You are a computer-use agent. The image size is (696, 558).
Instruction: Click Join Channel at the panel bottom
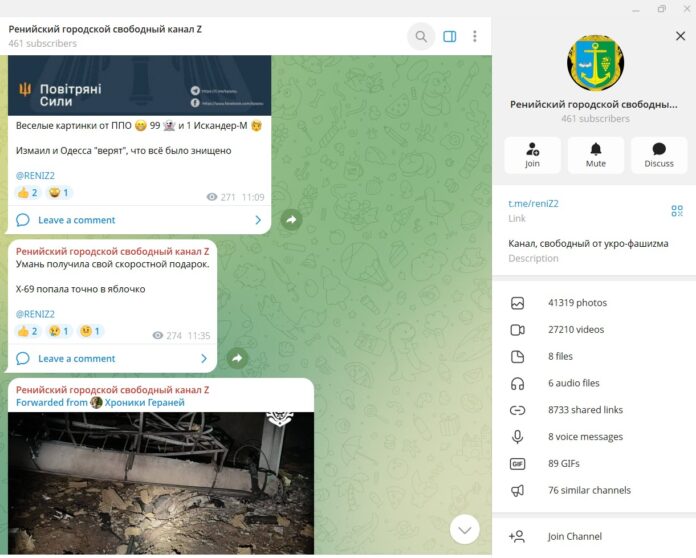click(x=574, y=537)
